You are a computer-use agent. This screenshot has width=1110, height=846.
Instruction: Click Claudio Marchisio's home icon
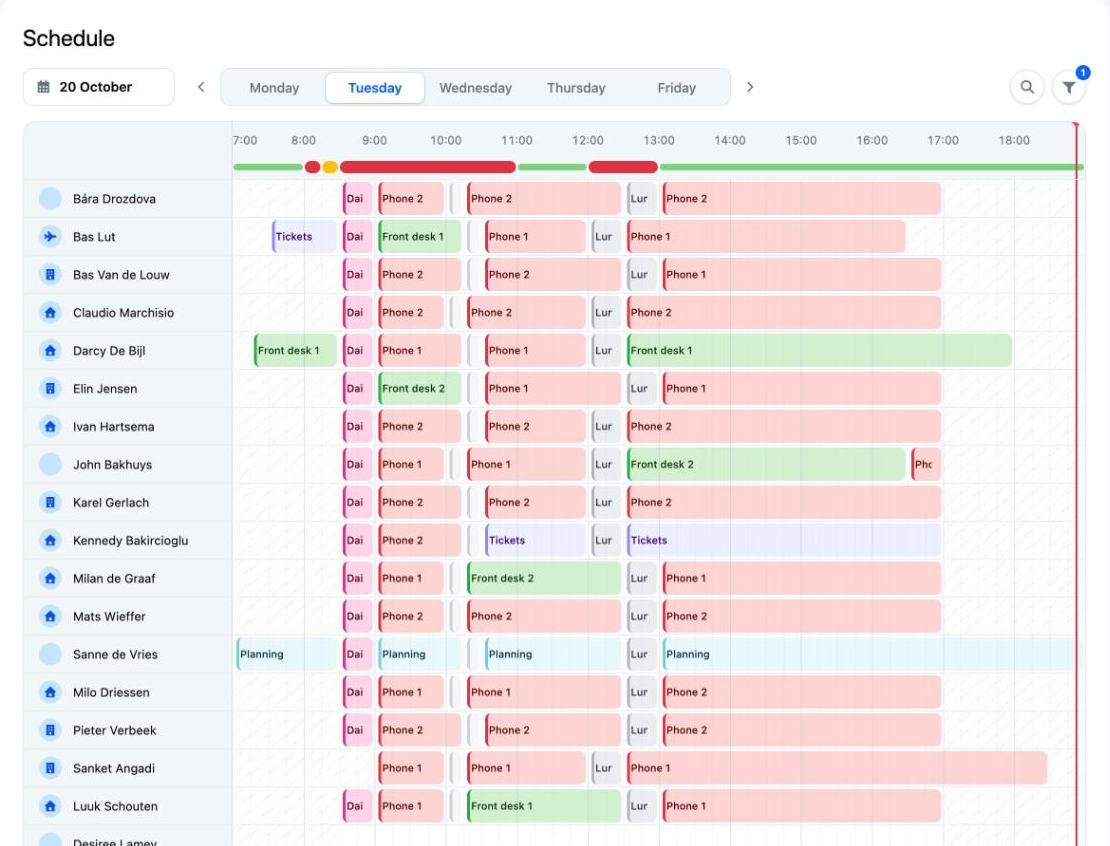point(50,312)
